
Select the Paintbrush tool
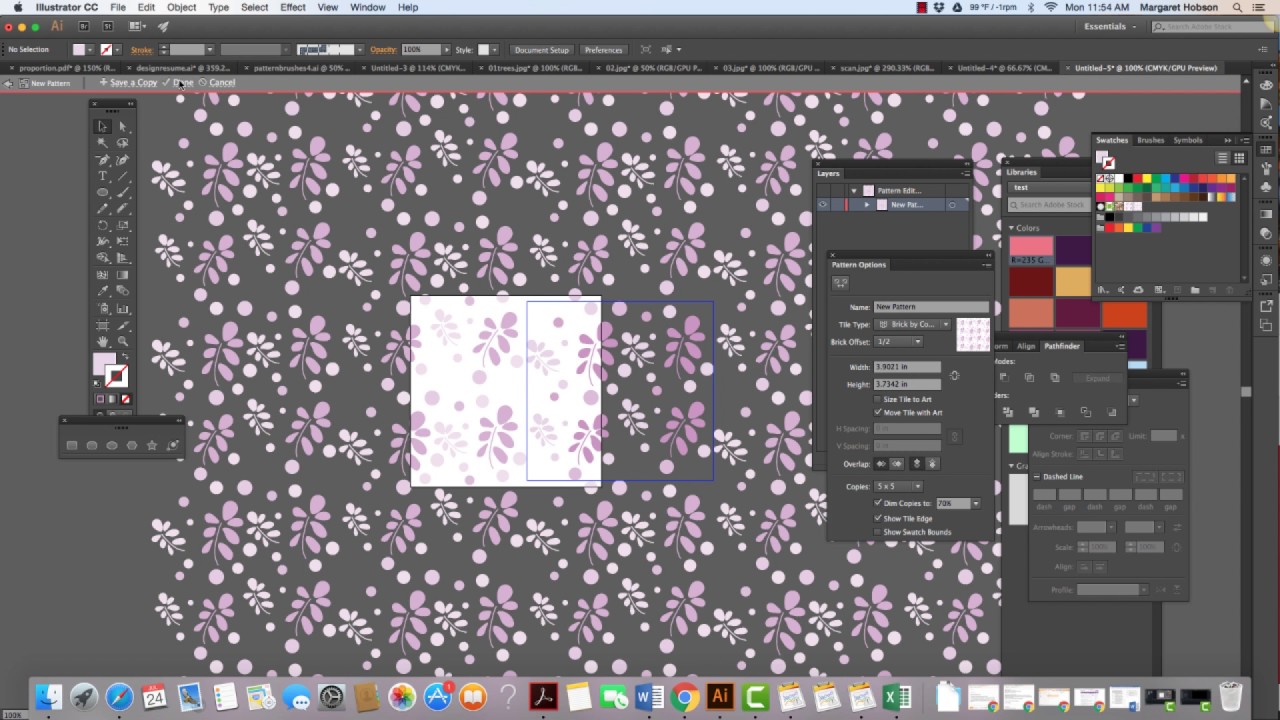coord(123,192)
